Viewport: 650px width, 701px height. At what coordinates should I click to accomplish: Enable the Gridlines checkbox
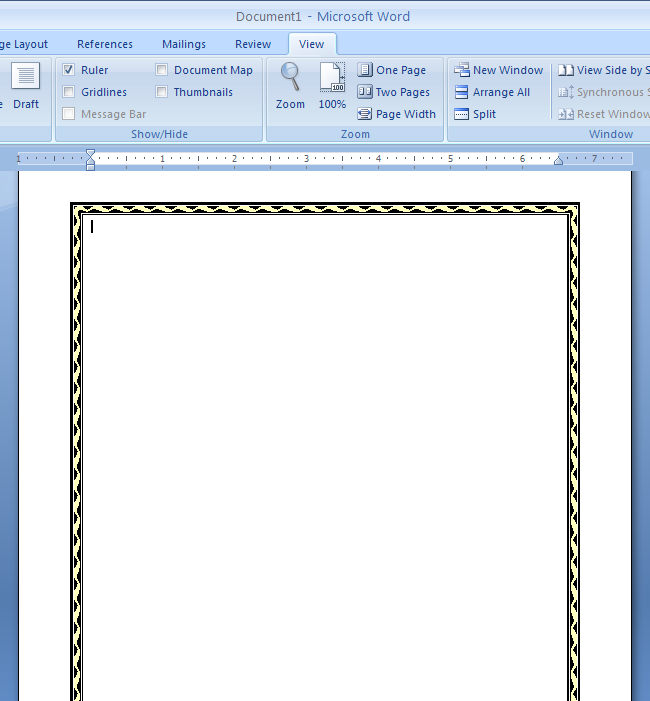pos(68,92)
